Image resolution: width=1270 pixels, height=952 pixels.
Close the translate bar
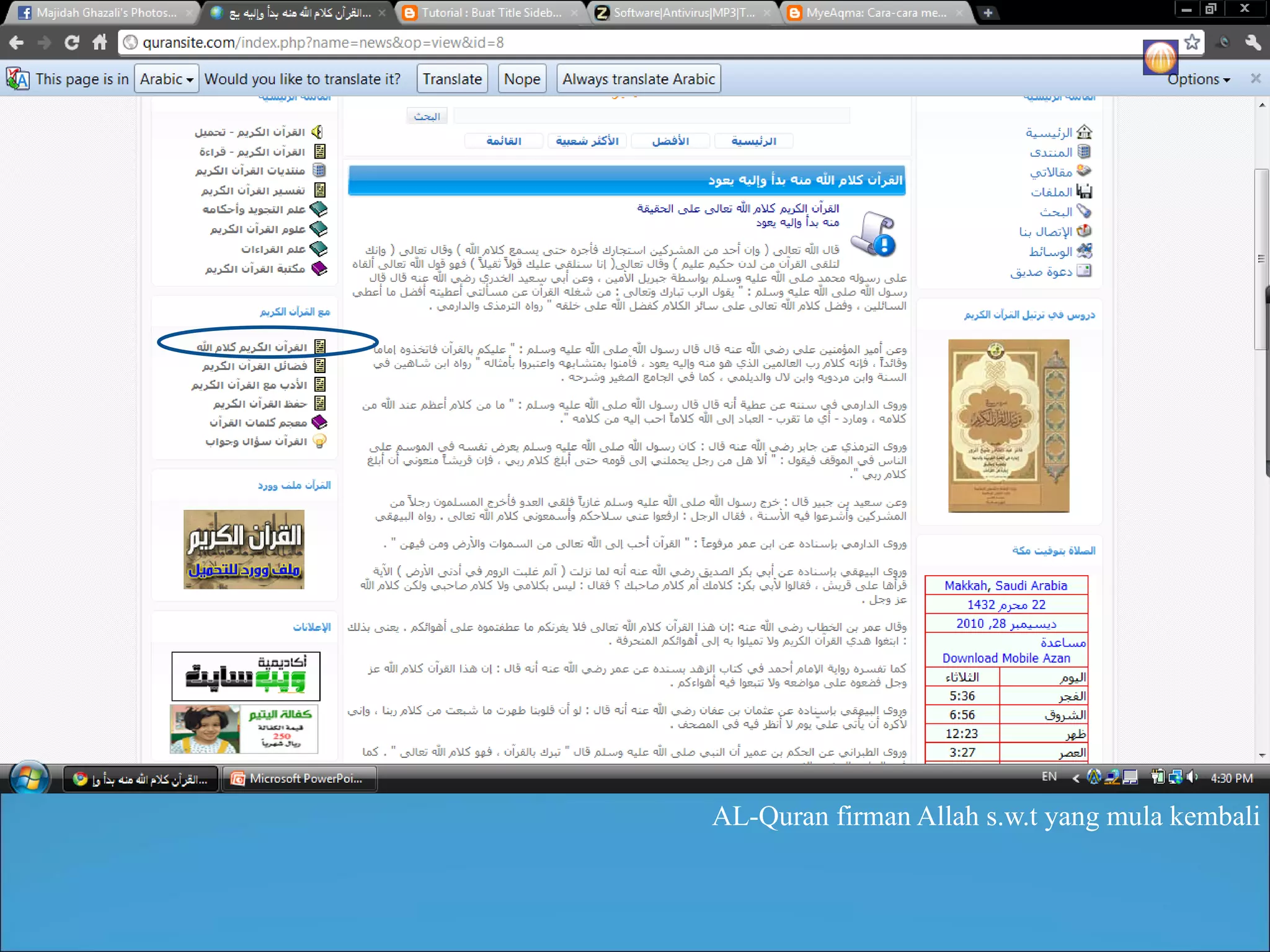(x=1256, y=78)
